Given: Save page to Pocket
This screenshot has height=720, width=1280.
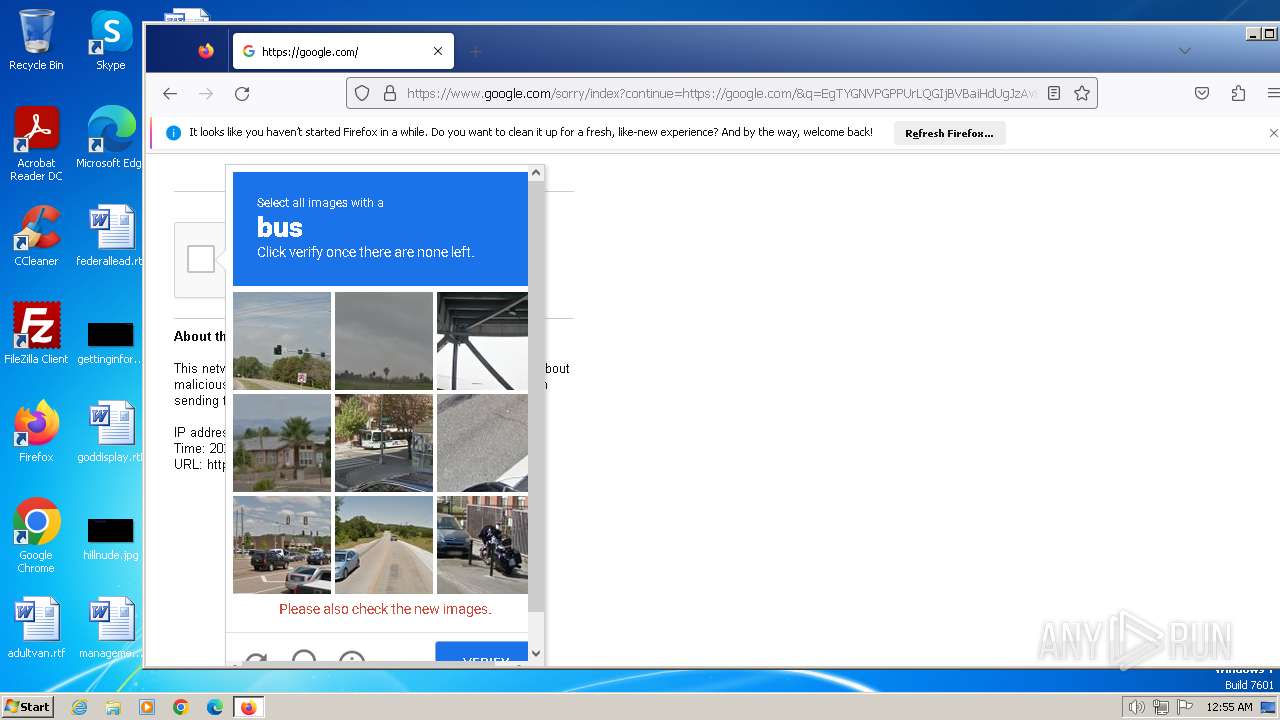Looking at the screenshot, I should click(x=1202, y=93).
